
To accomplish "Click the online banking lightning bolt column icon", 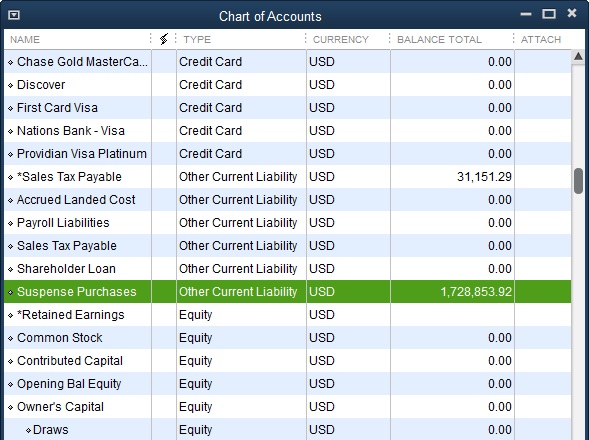I will tap(164, 39).
